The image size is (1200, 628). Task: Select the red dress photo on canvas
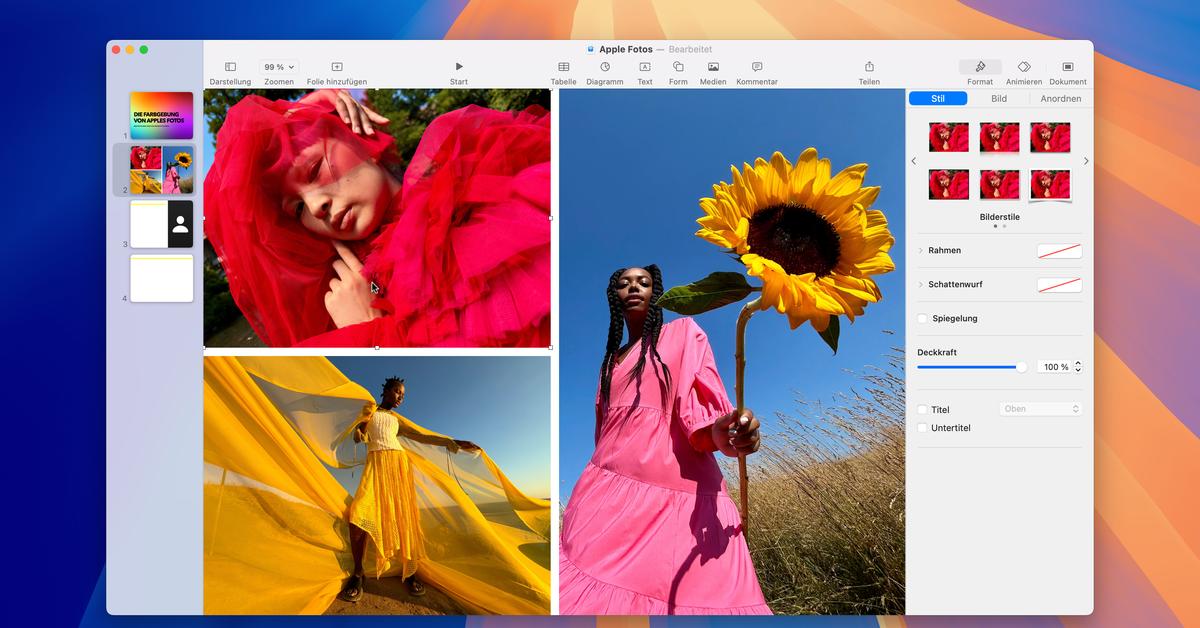(x=377, y=218)
